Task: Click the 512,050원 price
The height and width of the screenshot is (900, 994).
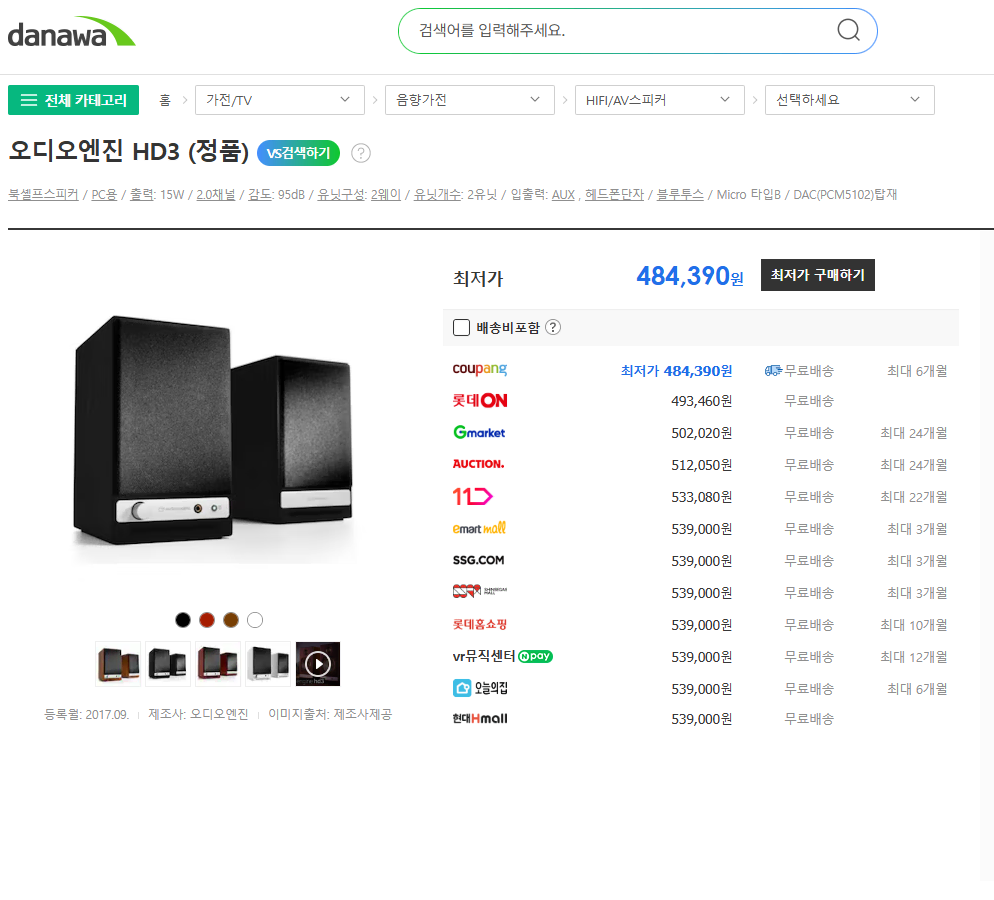Action: (x=702, y=465)
